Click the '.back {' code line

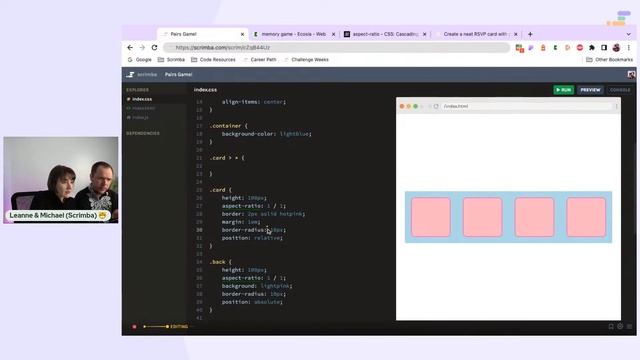[x=220, y=262]
